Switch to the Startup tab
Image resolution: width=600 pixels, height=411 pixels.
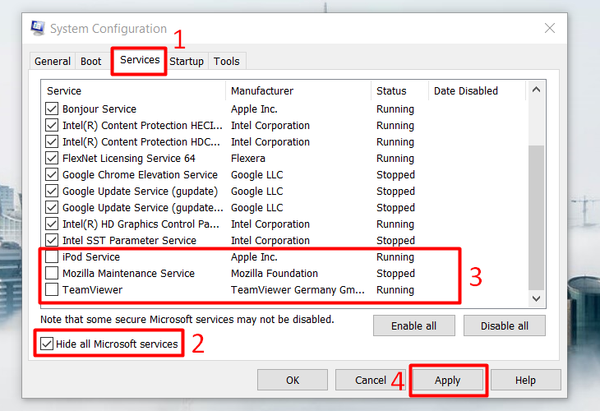(186, 61)
